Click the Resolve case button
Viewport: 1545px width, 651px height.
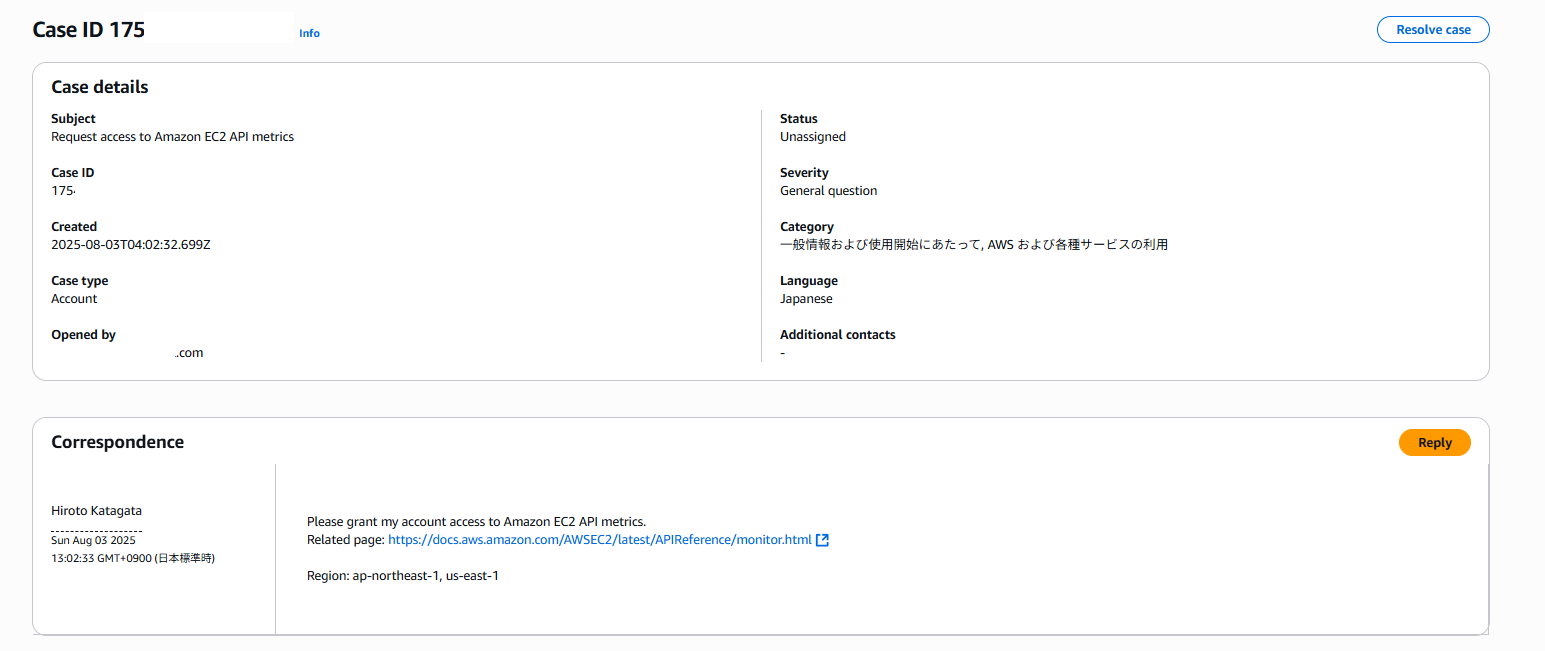(1433, 30)
